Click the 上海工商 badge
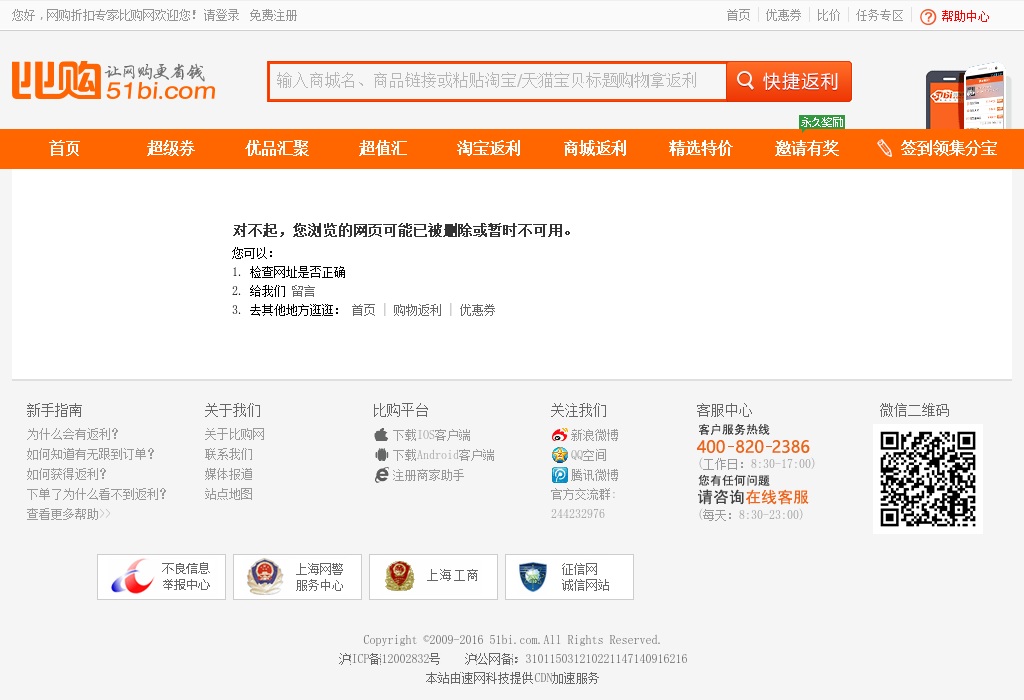1024x700 pixels. tap(433, 577)
